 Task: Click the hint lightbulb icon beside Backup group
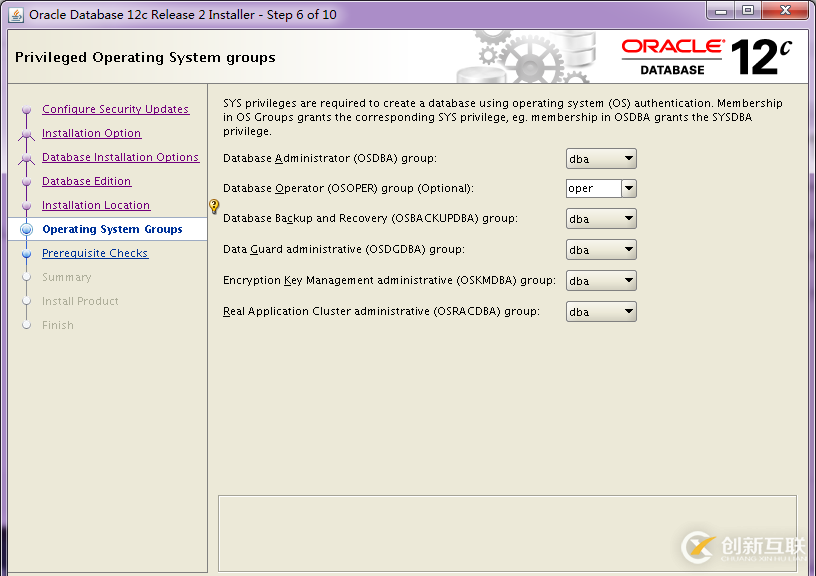click(x=214, y=206)
